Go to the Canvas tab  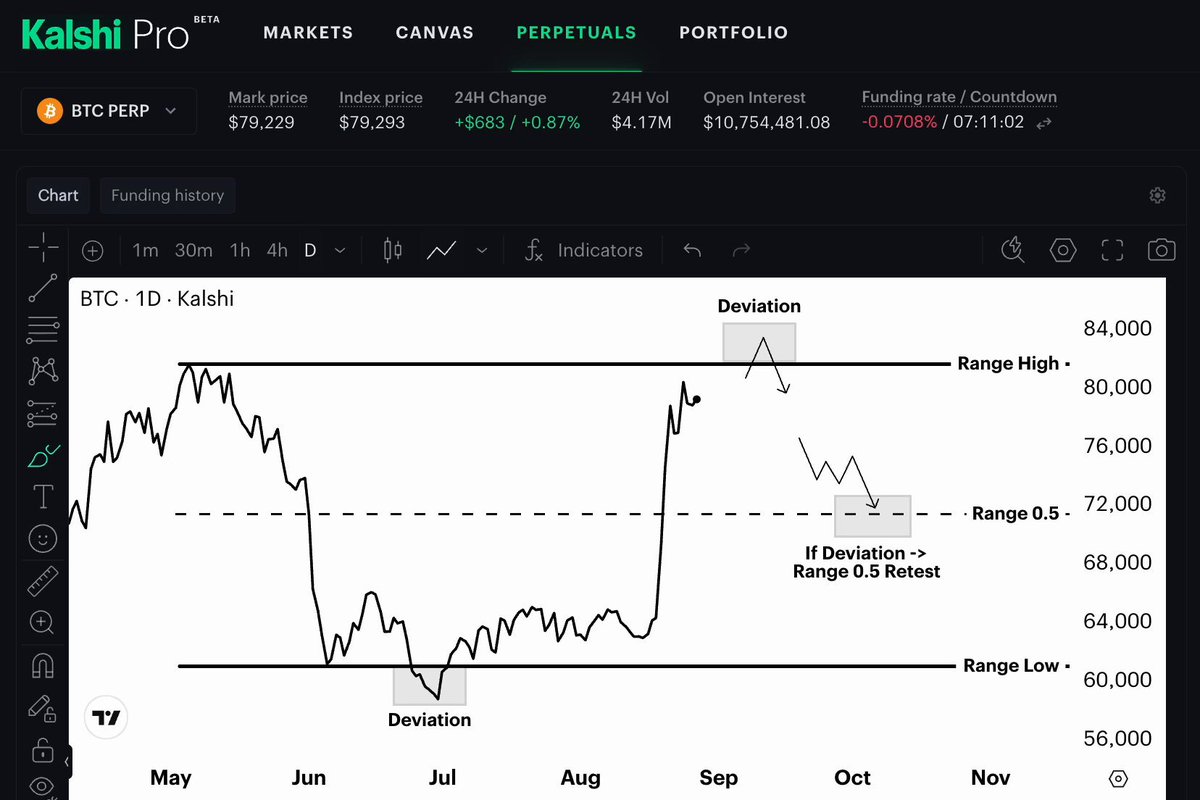pyautogui.click(x=434, y=33)
